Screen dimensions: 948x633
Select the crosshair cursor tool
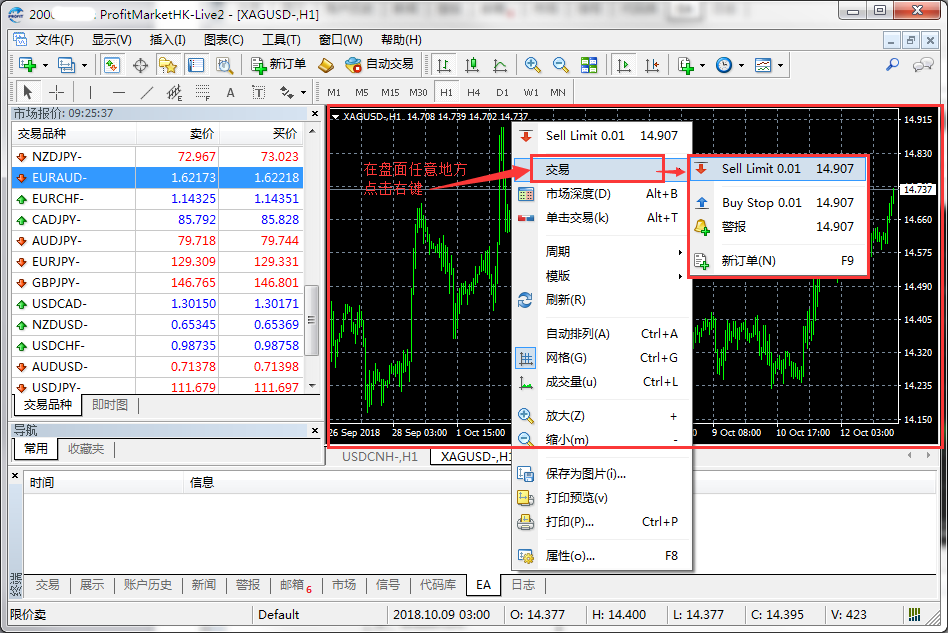(x=56, y=92)
